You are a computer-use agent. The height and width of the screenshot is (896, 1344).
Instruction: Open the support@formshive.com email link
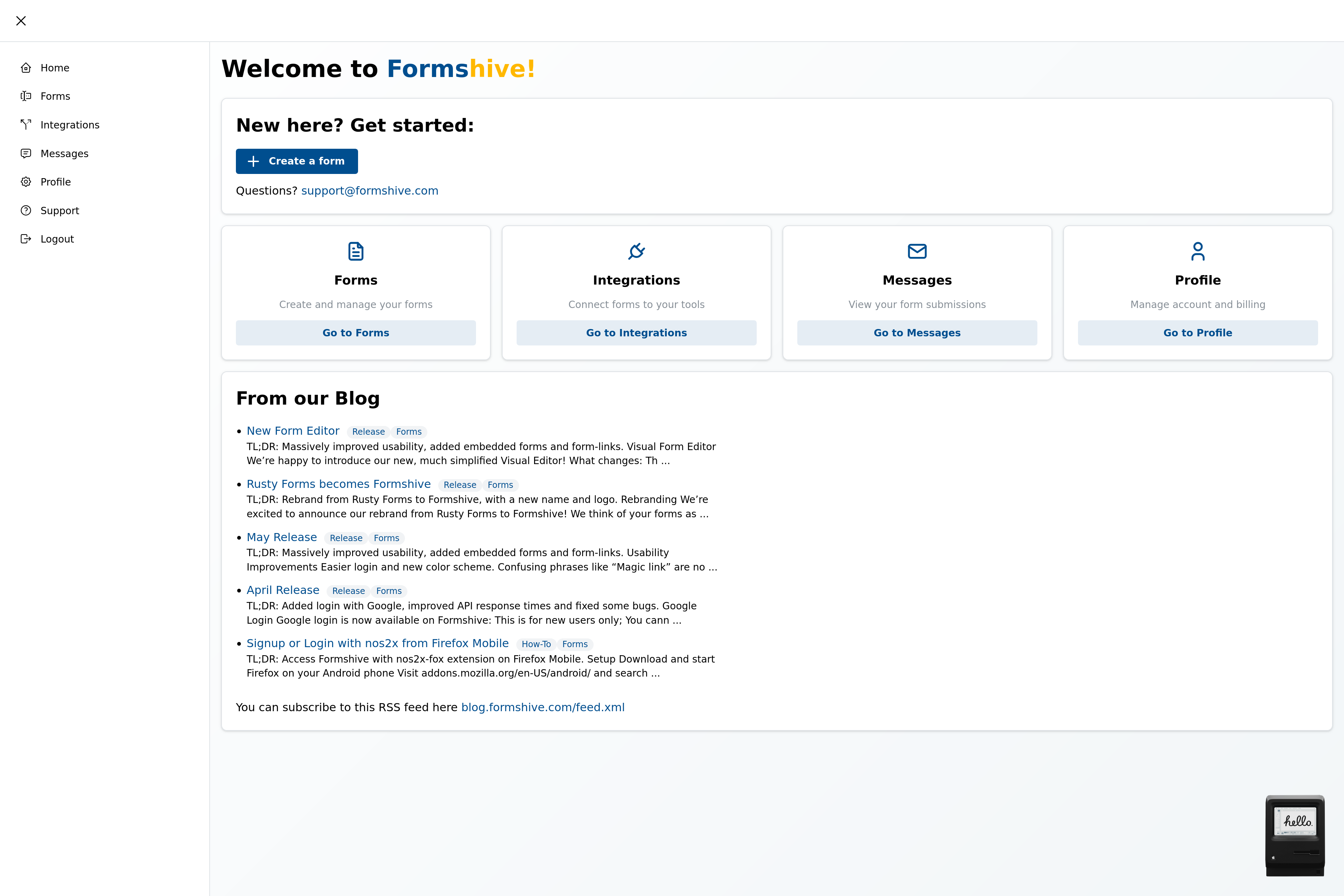click(x=370, y=191)
